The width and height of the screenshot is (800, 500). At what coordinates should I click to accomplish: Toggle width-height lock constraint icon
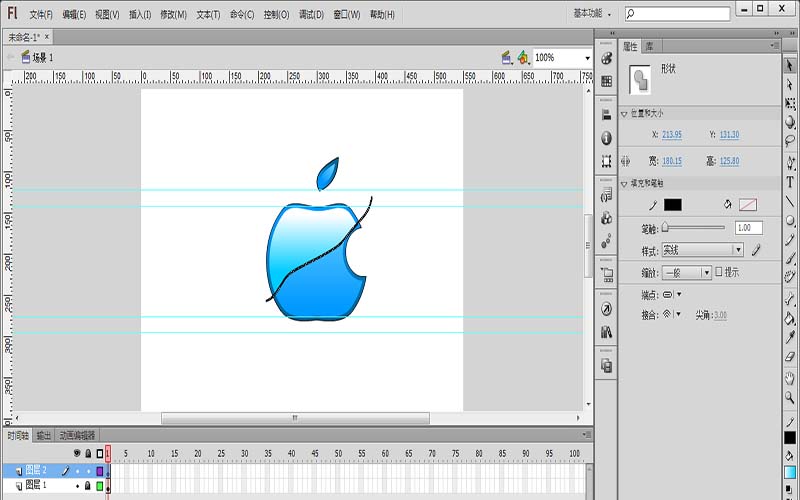tap(626, 161)
